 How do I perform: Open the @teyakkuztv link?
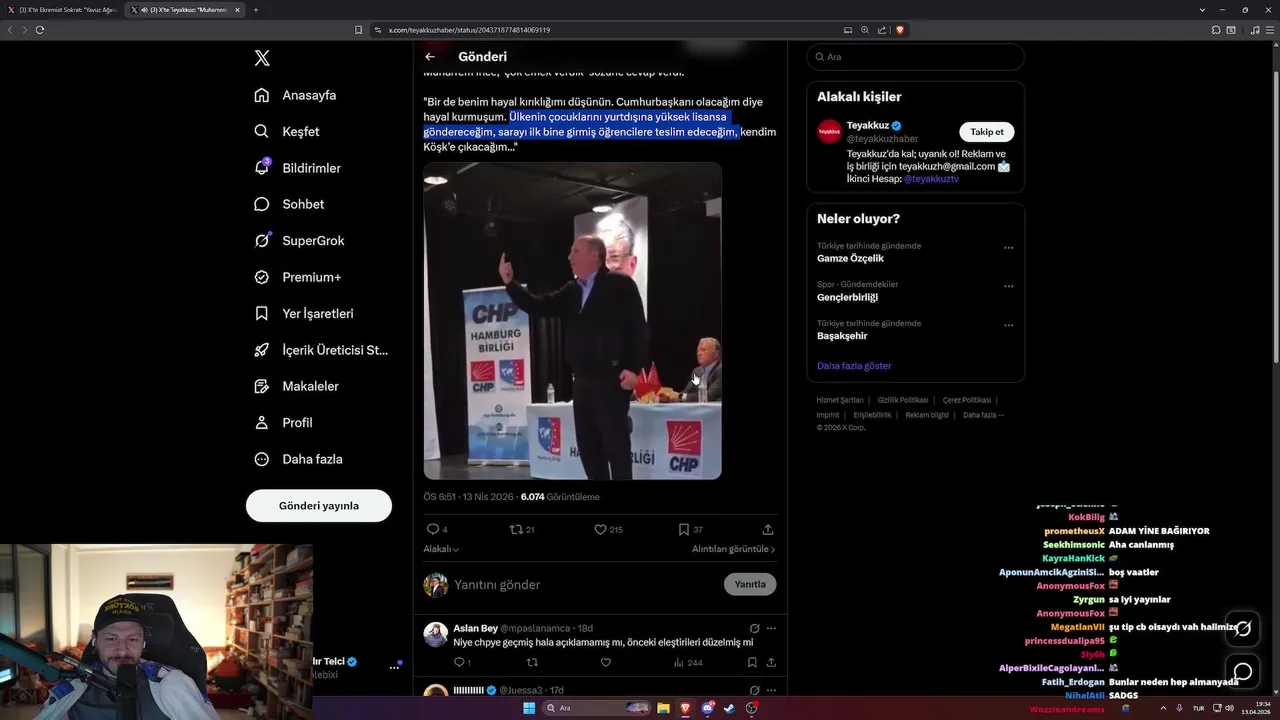[x=931, y=179]
